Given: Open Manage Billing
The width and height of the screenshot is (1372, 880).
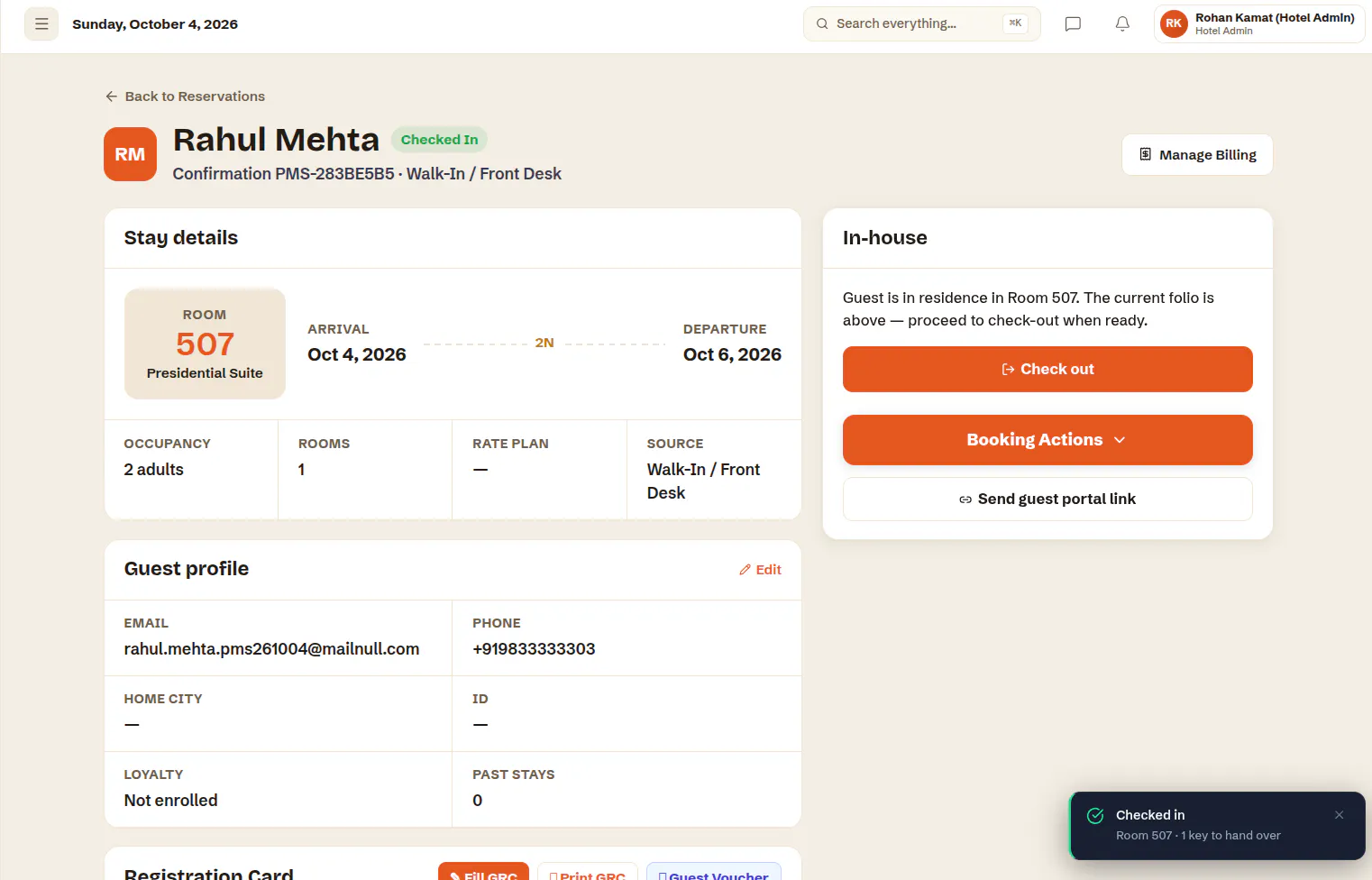Looking at the screenshot, I should pos(1197,155).
